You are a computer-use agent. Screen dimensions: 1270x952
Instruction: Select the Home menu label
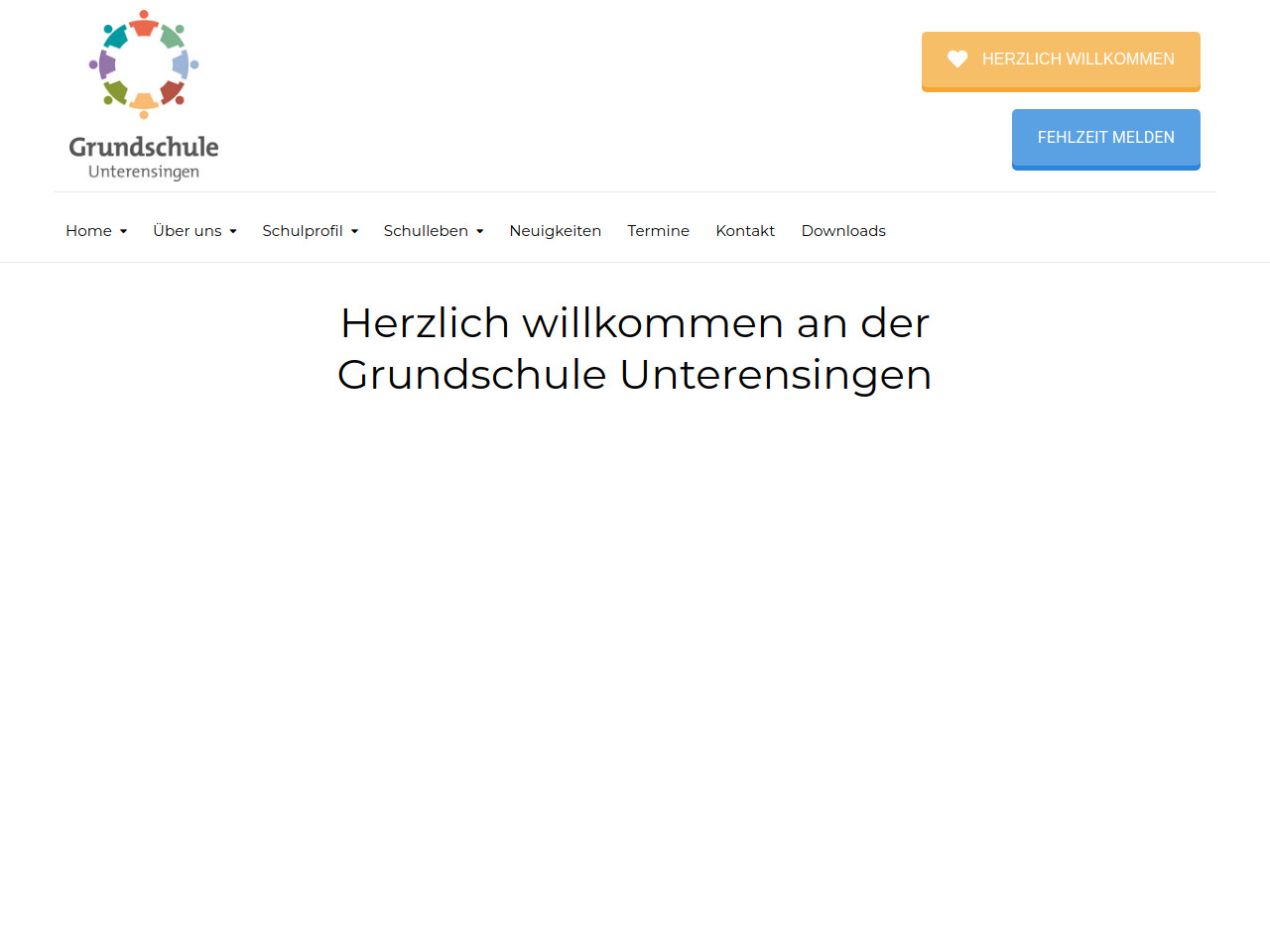88,231
